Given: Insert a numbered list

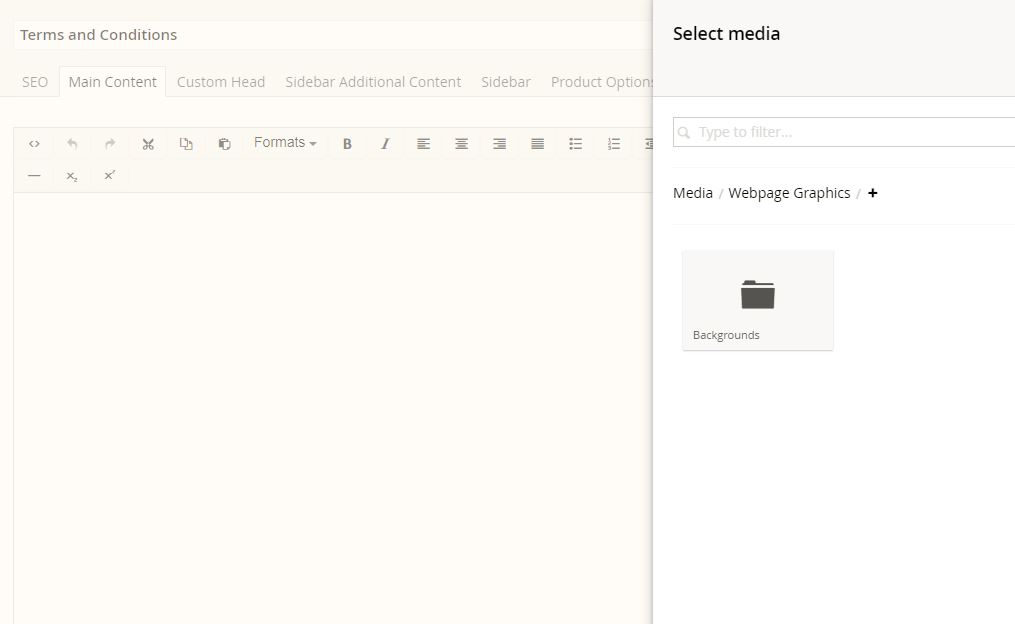Looking at the screenshot, I should click(x=614, y=144).
